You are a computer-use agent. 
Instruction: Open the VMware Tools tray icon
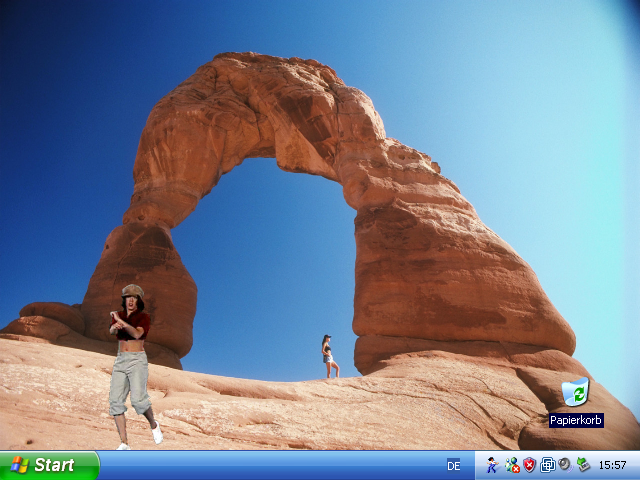coord(547,465)
